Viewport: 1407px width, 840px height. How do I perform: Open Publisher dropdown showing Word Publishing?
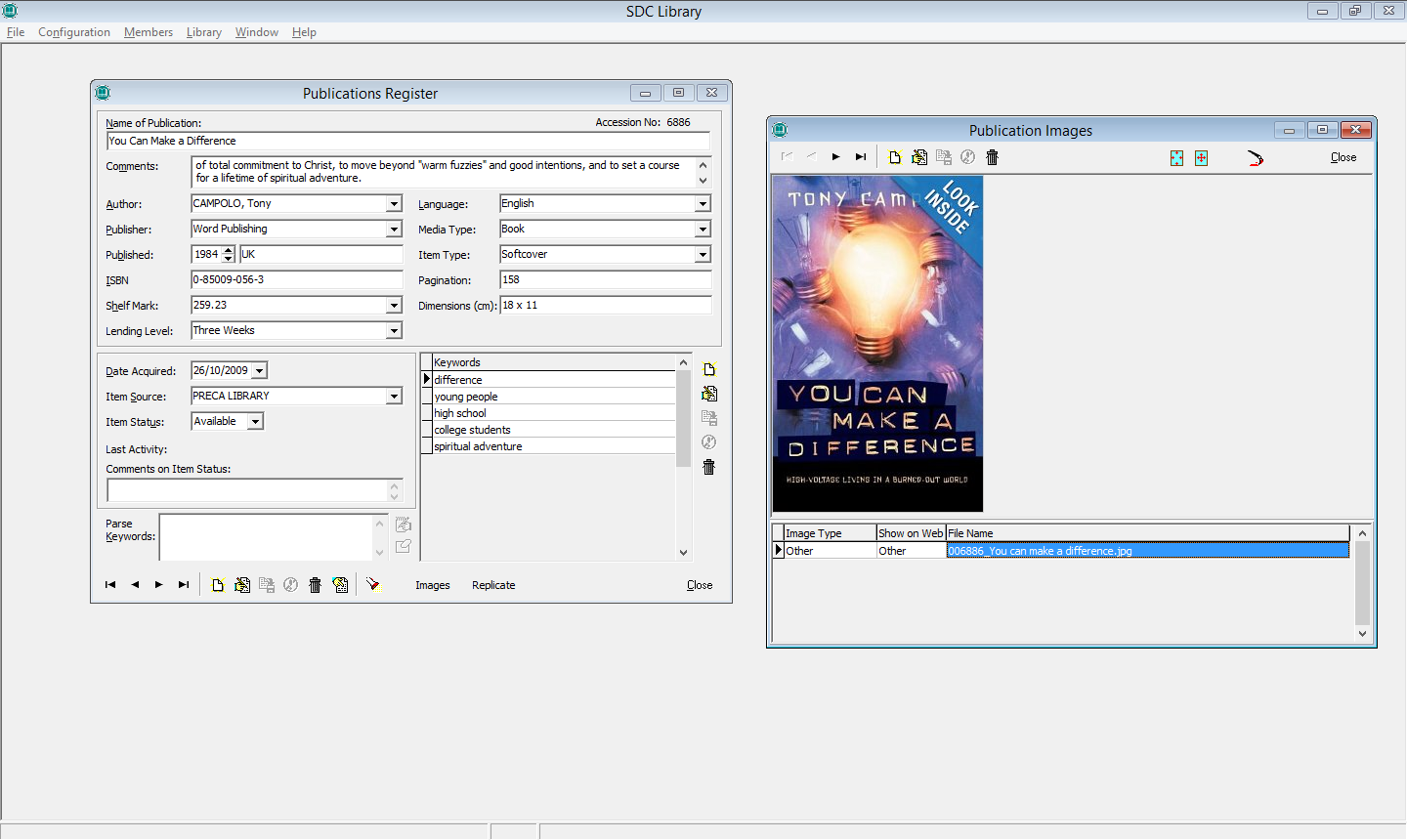(394, 230)
